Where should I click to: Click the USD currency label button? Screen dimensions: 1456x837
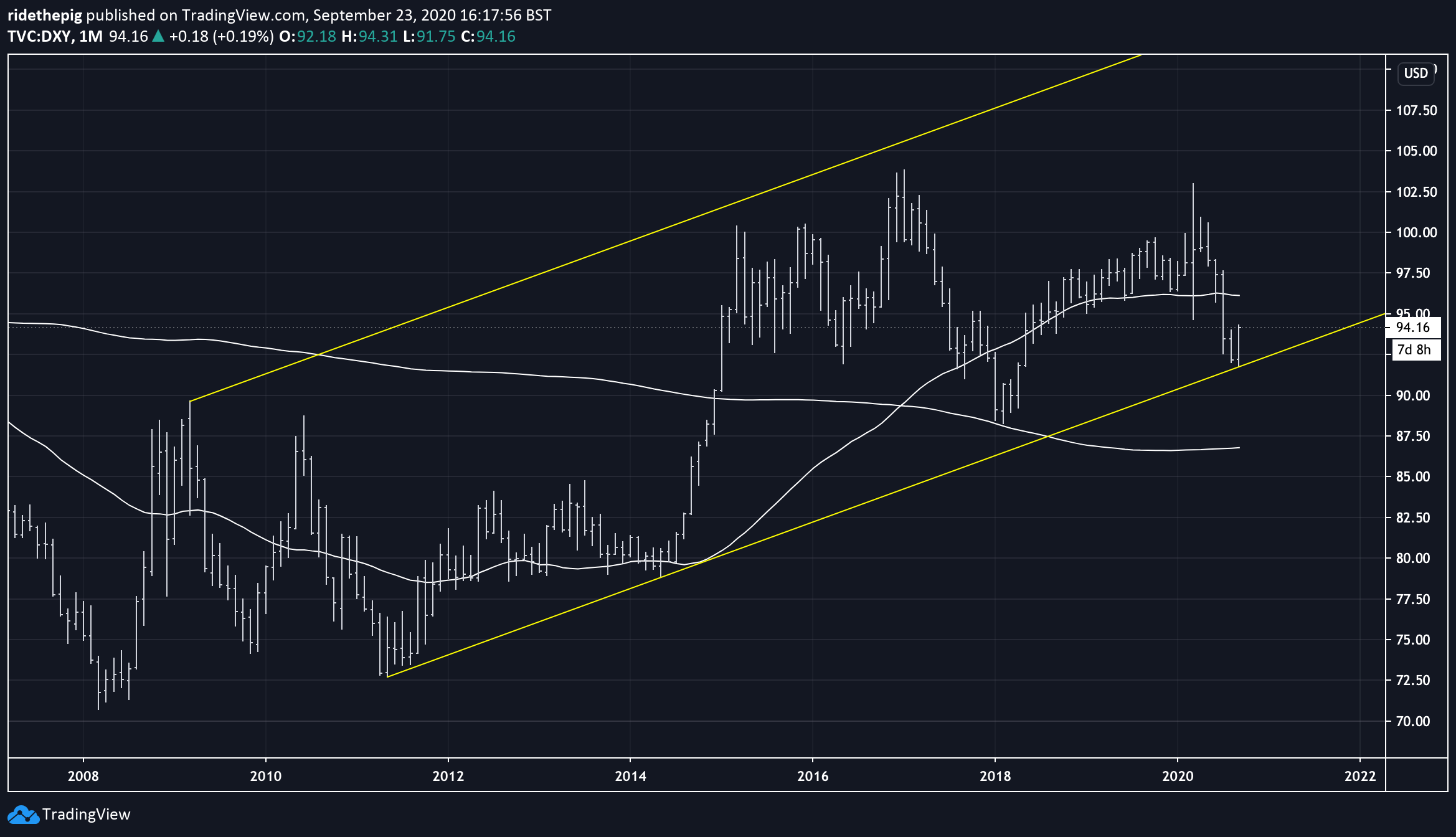[1416, 73]
